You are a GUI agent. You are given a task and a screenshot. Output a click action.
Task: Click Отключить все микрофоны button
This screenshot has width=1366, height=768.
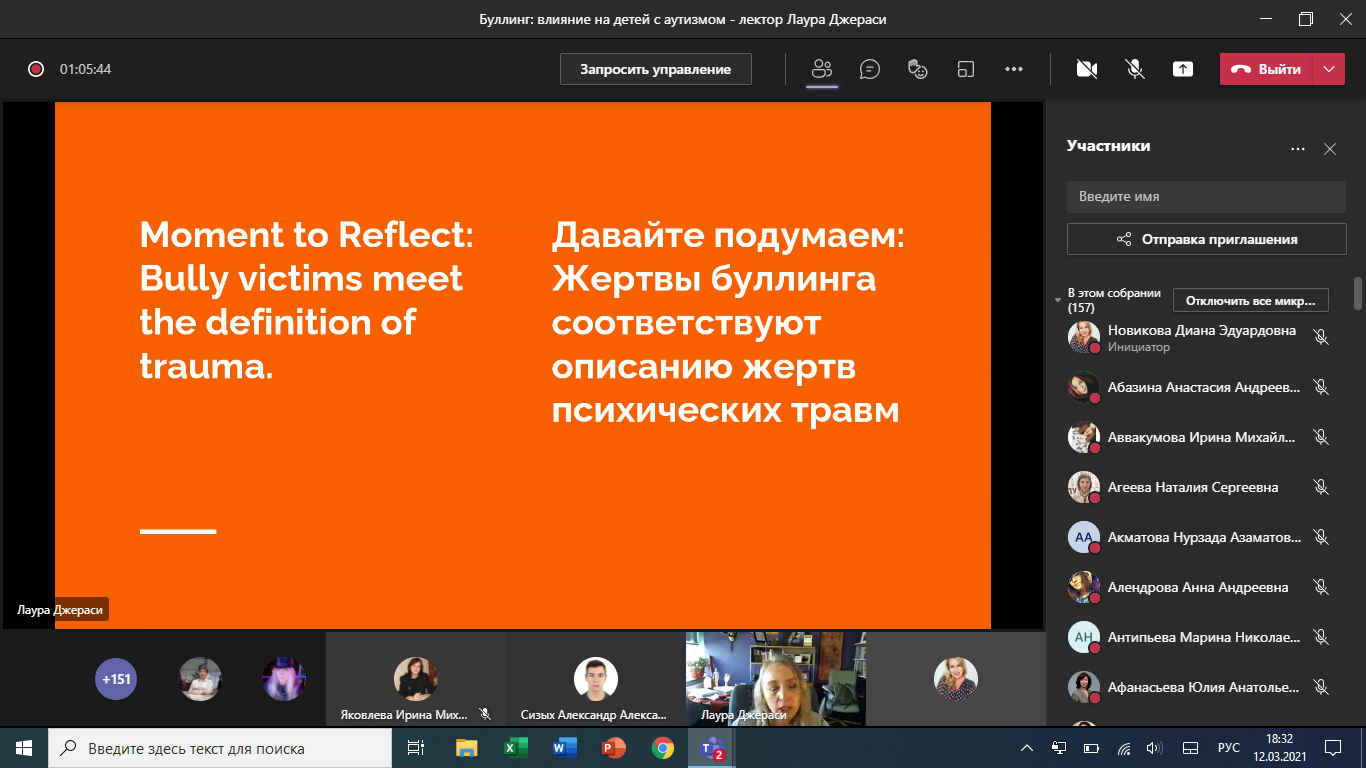[x=1250, y=300]
